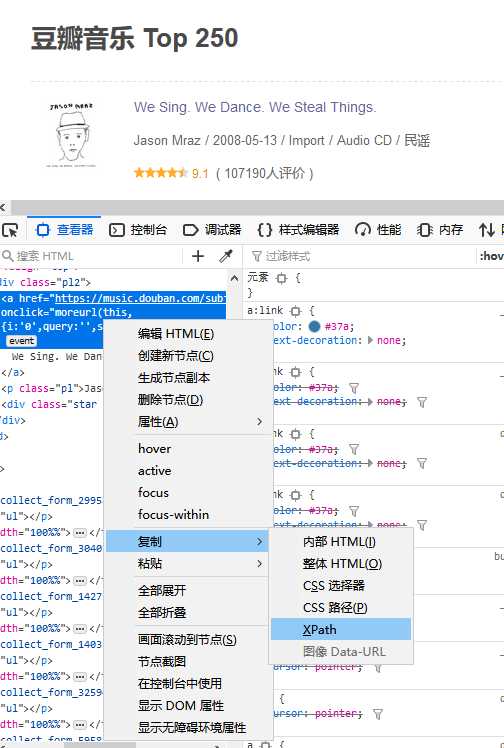
Task: Activate the element picker icon
Action: click(10, 230)
